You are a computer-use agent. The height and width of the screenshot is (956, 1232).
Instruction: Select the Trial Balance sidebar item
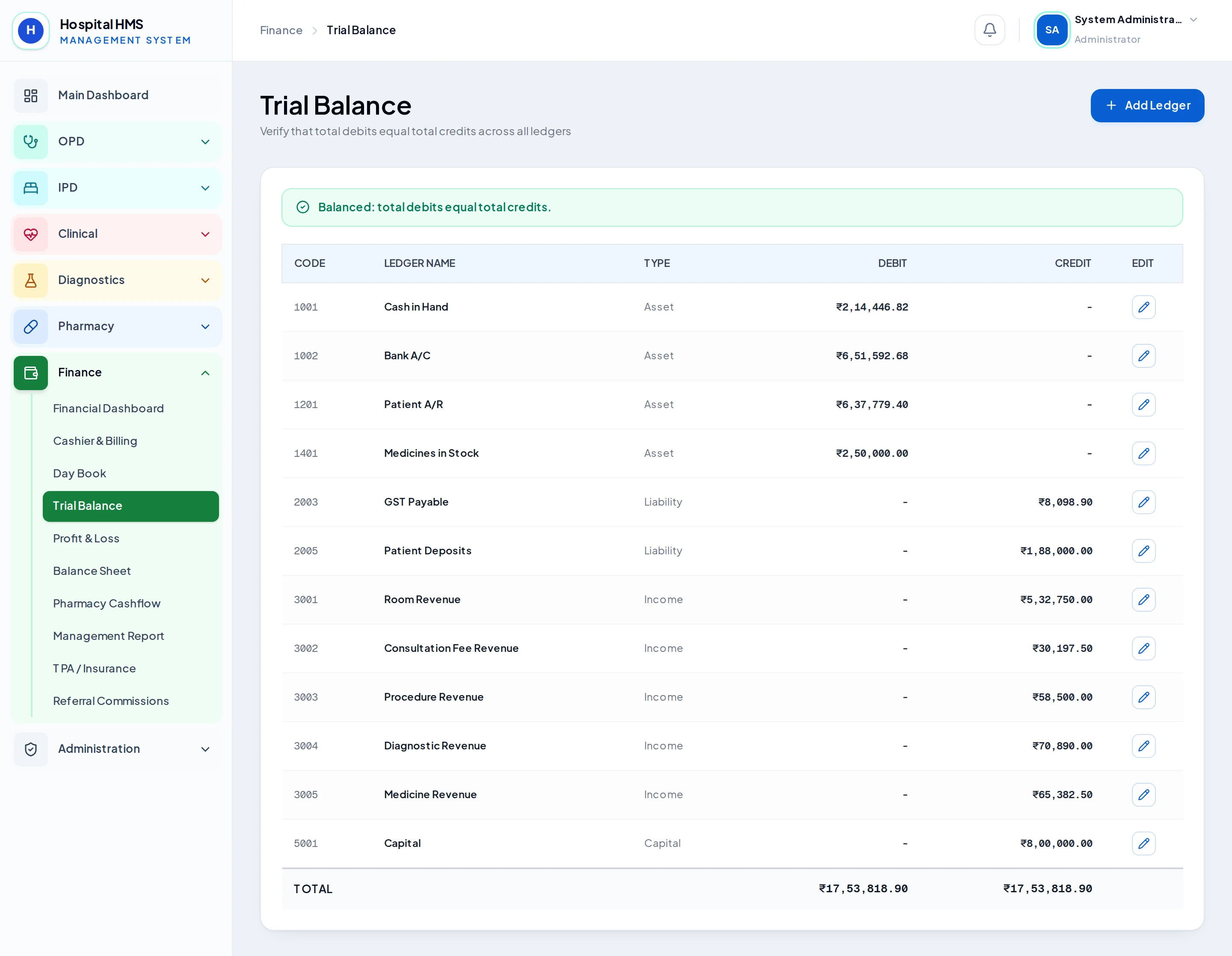pyautogui.click(x=131, y=506)
